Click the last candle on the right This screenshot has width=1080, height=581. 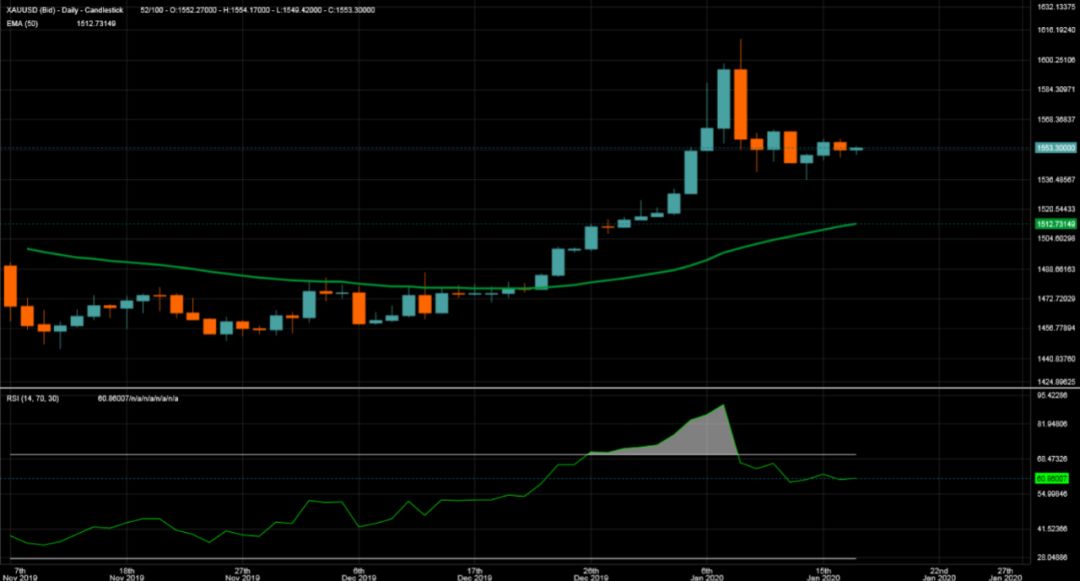(856, 149)
